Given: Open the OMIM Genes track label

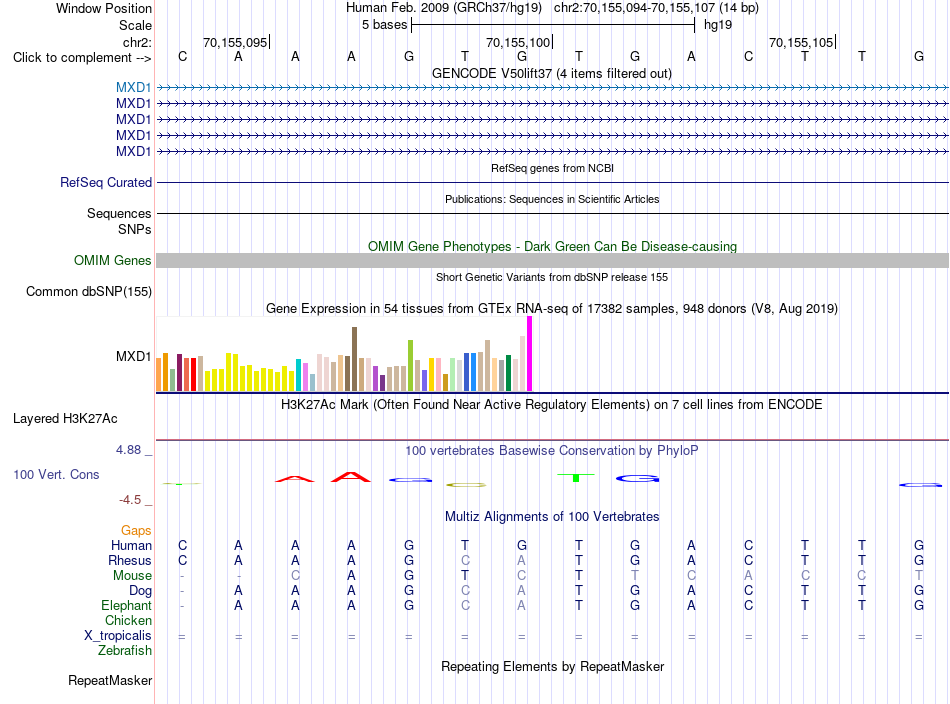Looking at the screenshot, I should point(112,261).
